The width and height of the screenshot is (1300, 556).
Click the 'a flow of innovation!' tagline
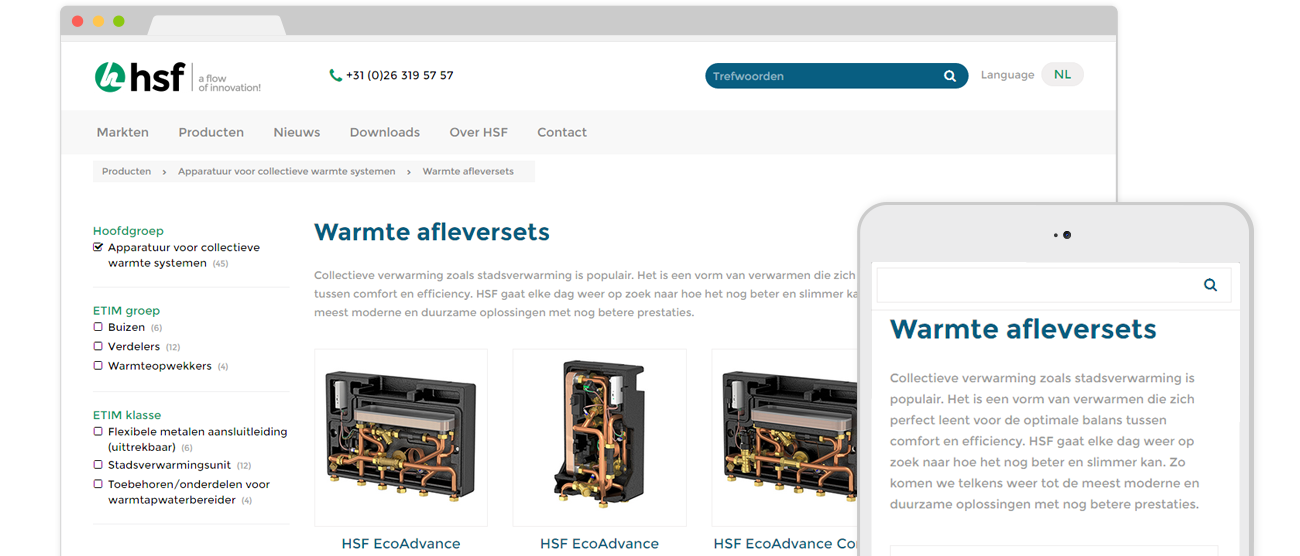229,83
